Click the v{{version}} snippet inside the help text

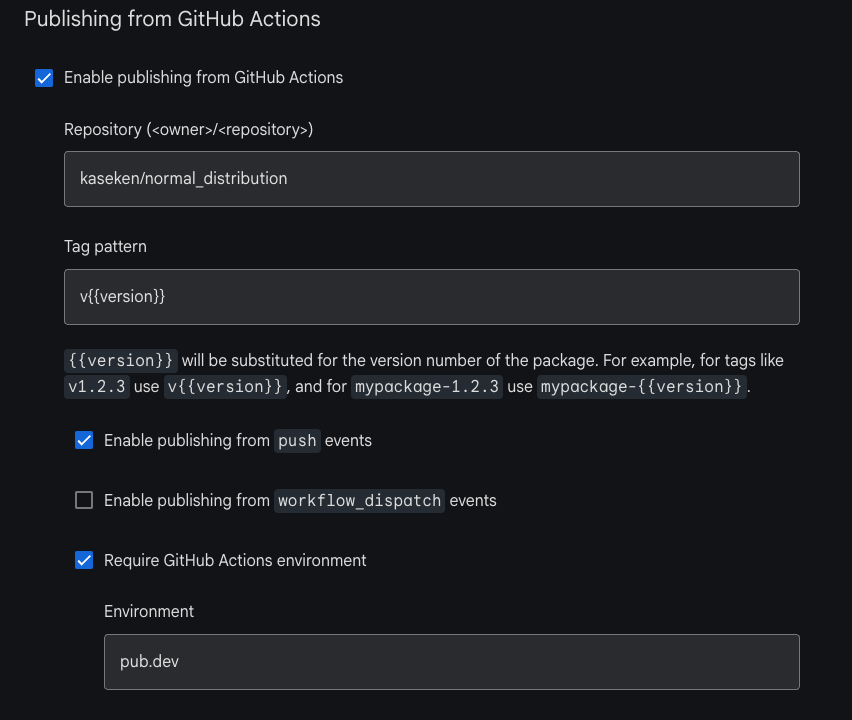225,386
